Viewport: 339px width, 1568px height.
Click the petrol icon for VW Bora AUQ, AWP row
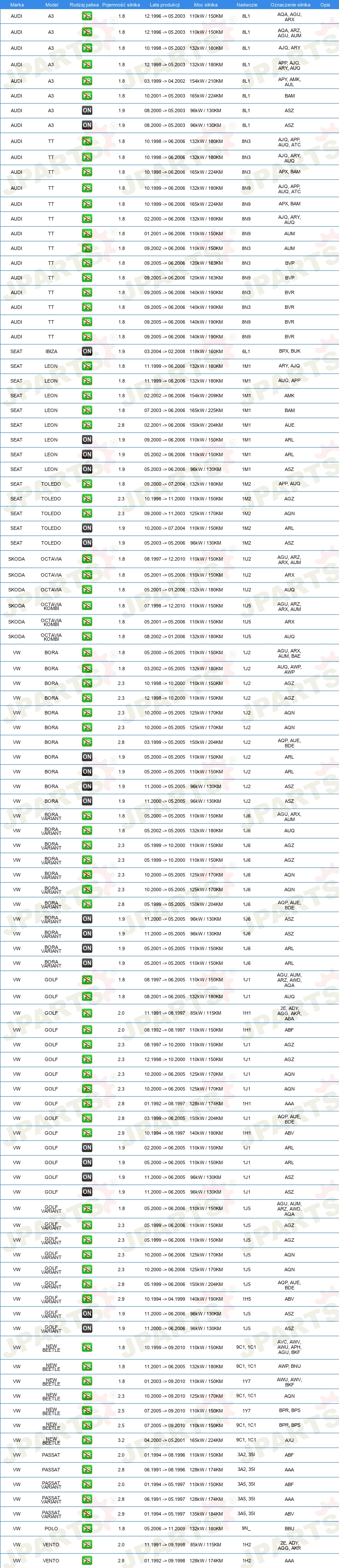click(x=87, y=669)
